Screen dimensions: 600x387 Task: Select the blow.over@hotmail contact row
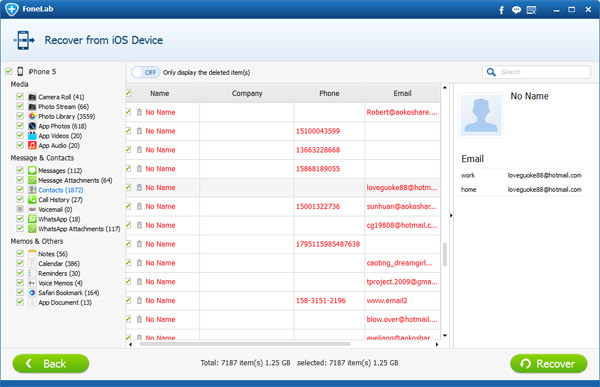click(283, 319)
